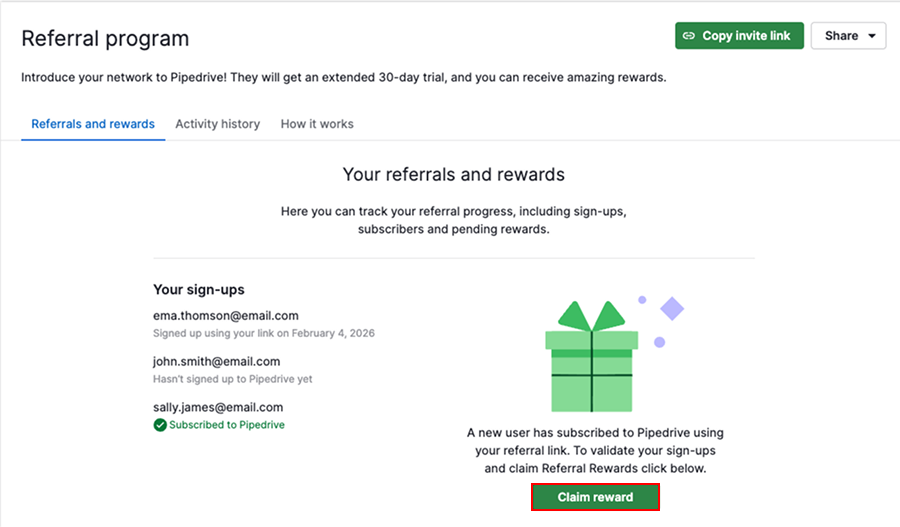
Task: Click the purple diamond decoration near the gift
Action: (x=673, y=308)
